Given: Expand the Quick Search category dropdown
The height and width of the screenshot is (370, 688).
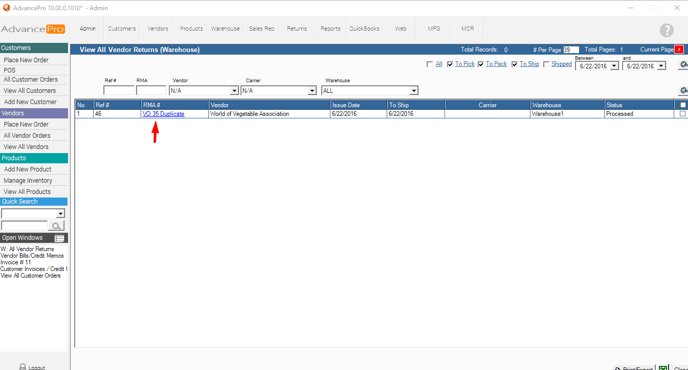Looking at the screenshot, I should tap(61, 214).
